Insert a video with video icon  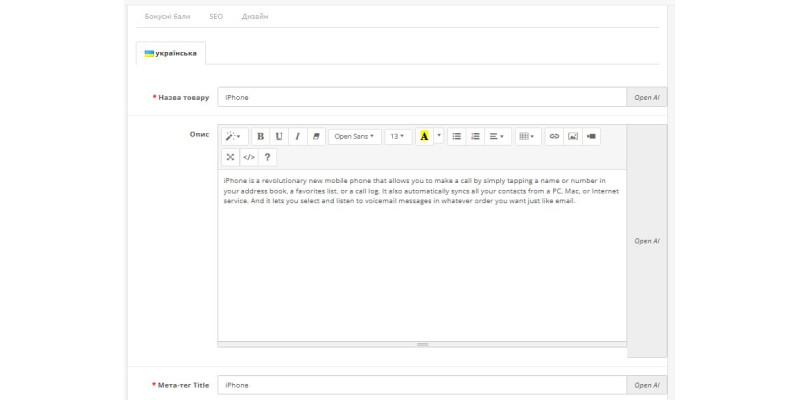coord(591,136)
